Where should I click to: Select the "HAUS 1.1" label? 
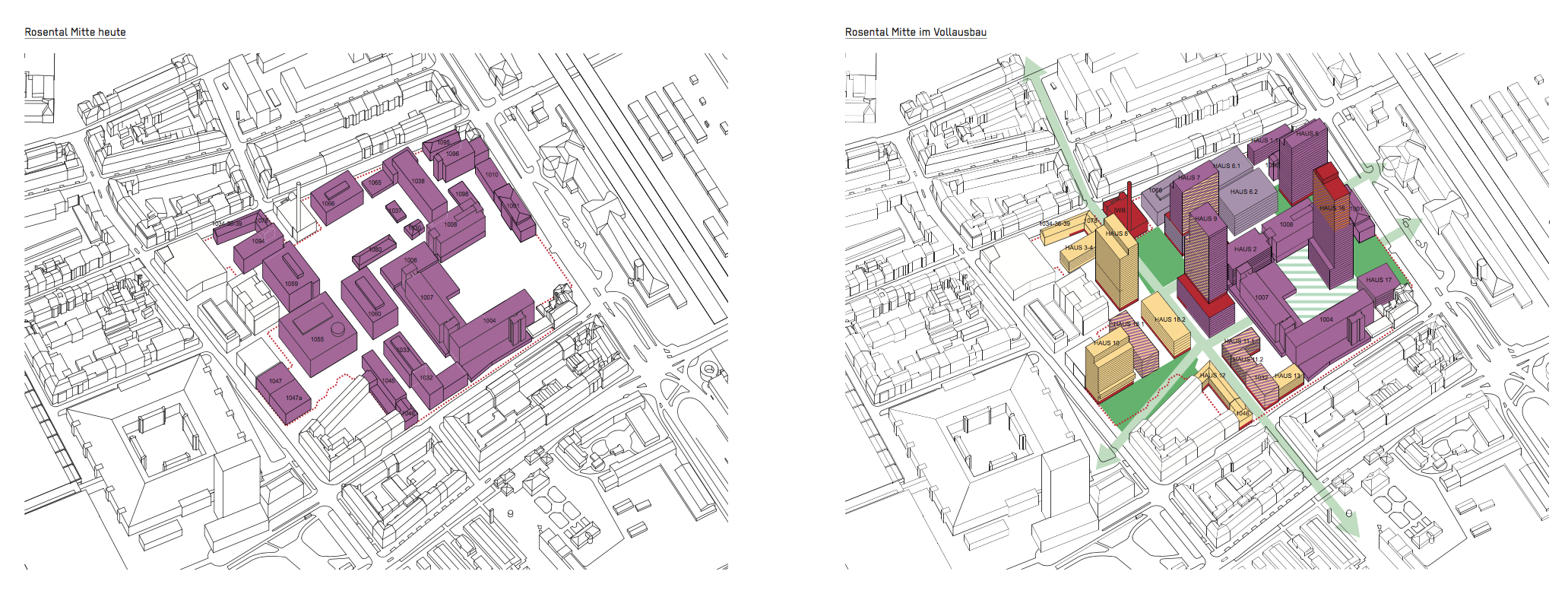[1265, 141]
